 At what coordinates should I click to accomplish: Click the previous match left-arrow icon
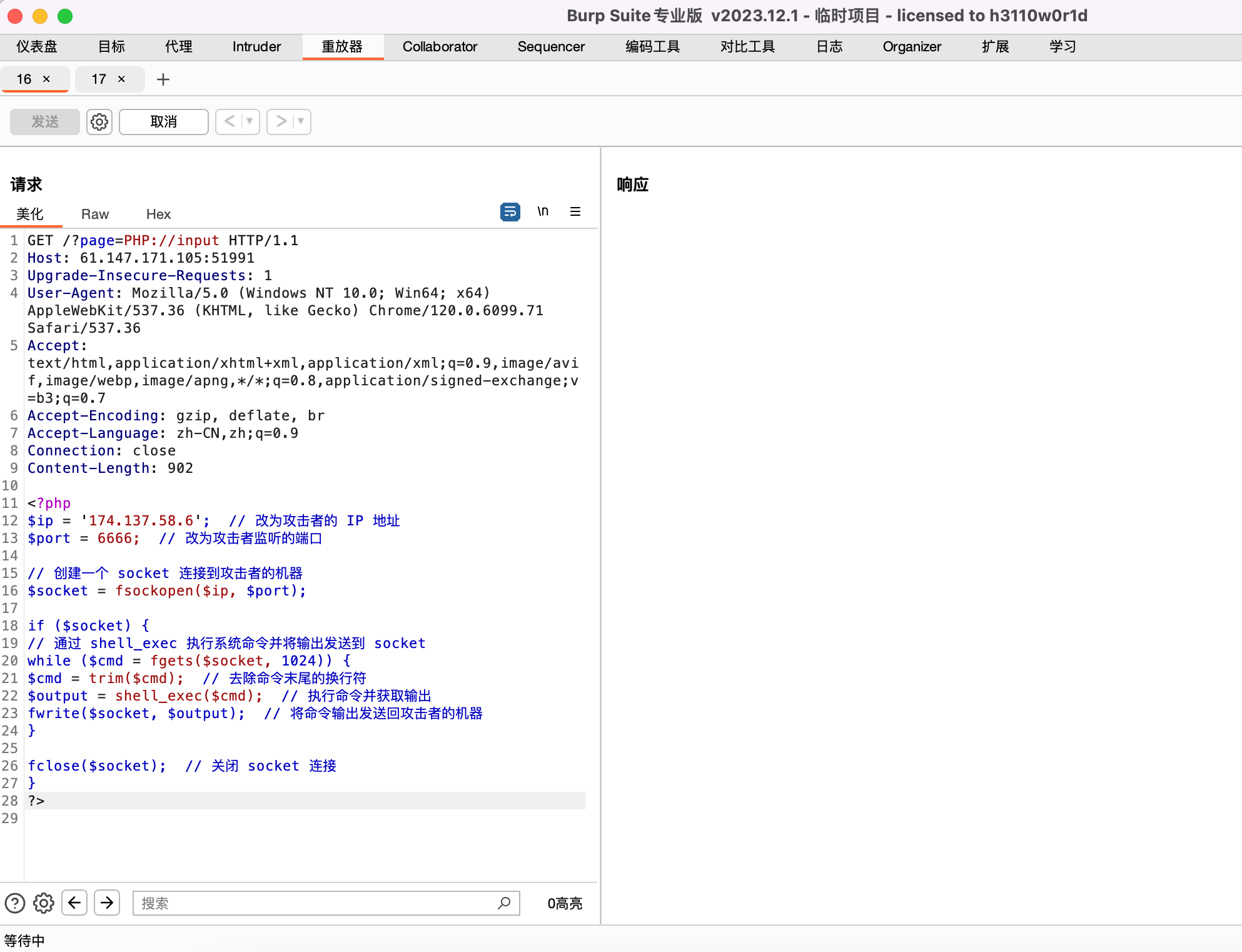[74, 903]
